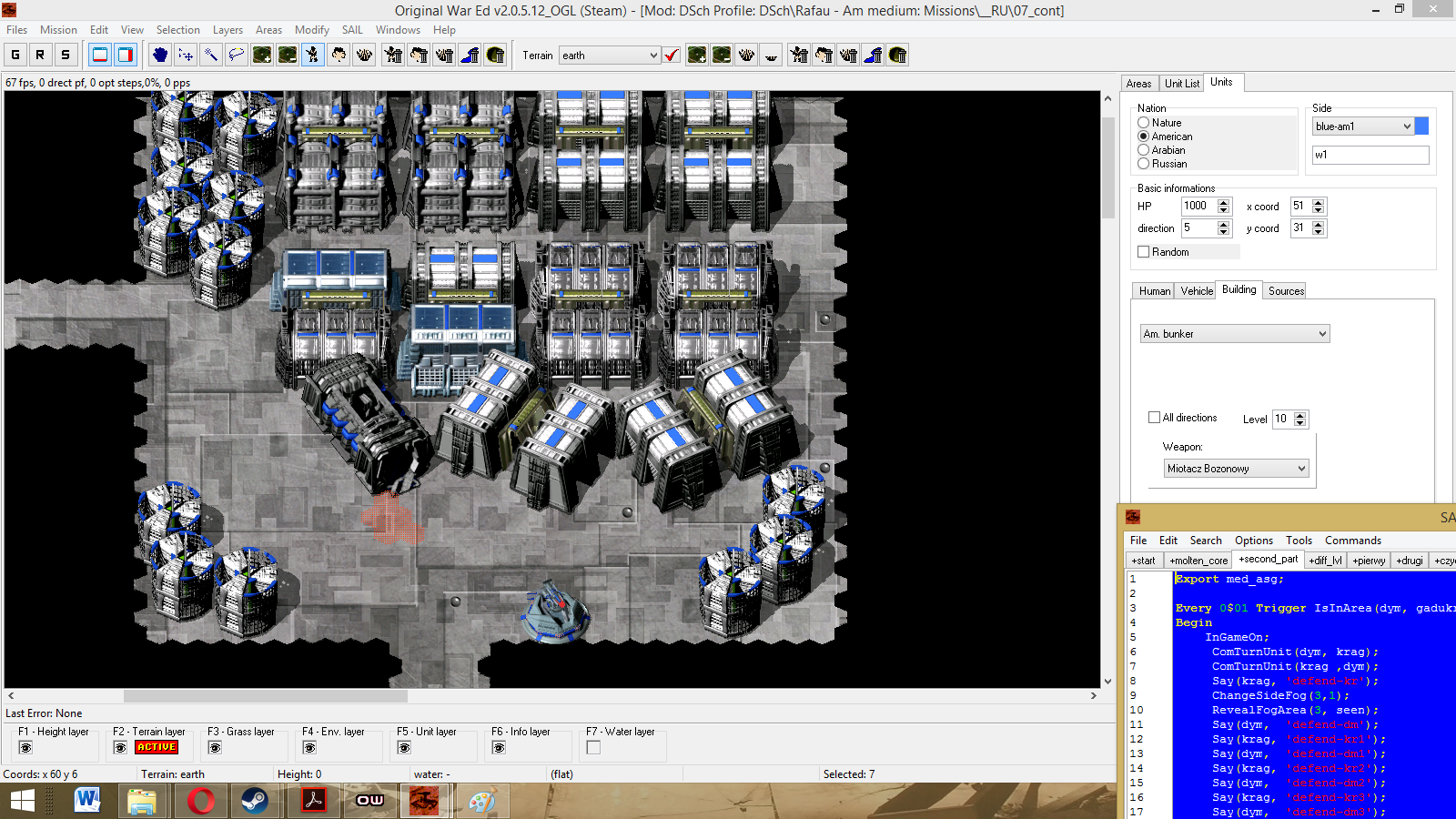This screenshot has height=819, width=1456.
Task: Click the map vertical scrollbar thumb
Action: tap(1107, 168)
